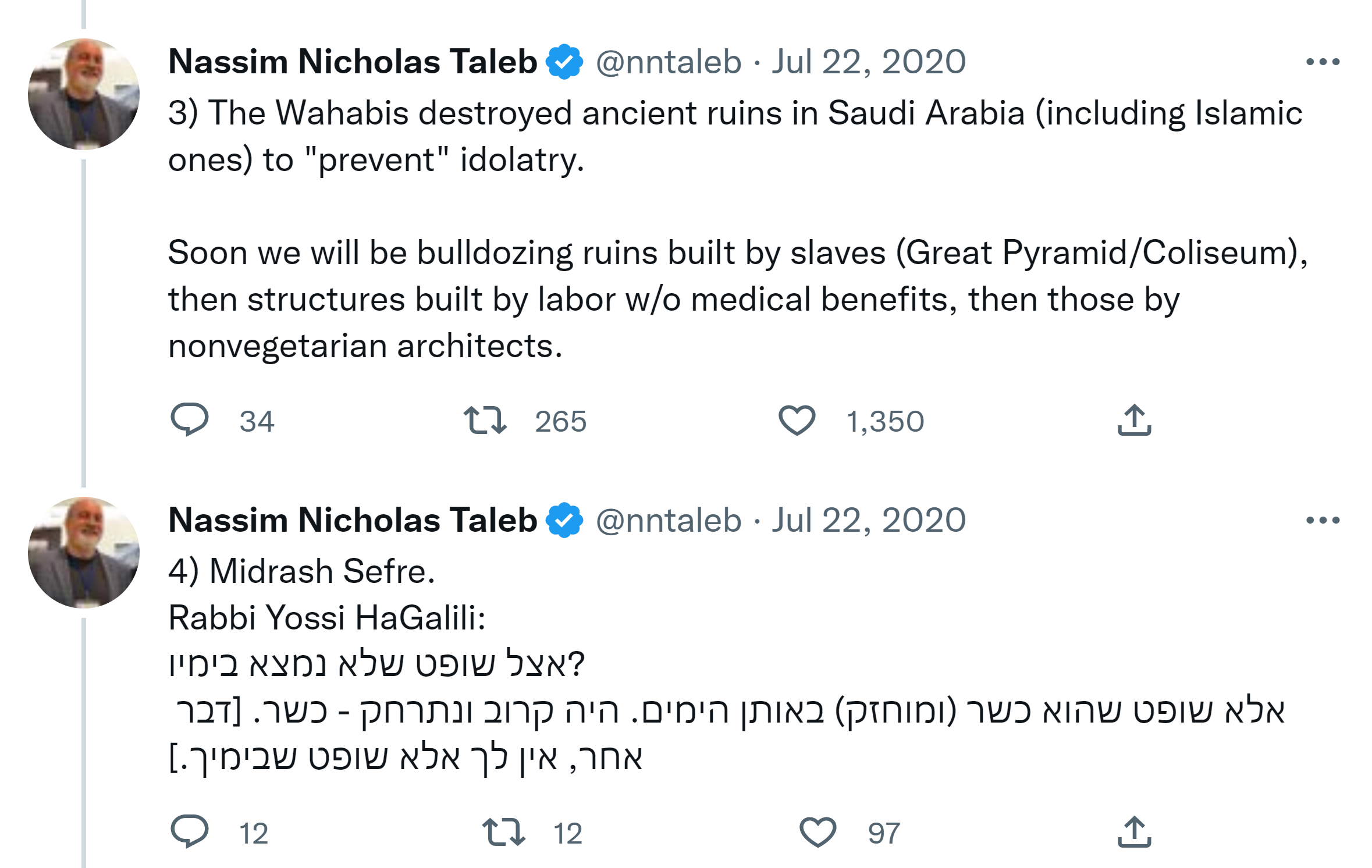Open more options on Midrash tweet
This screenshot has width=1372, height=868.
1322,520
